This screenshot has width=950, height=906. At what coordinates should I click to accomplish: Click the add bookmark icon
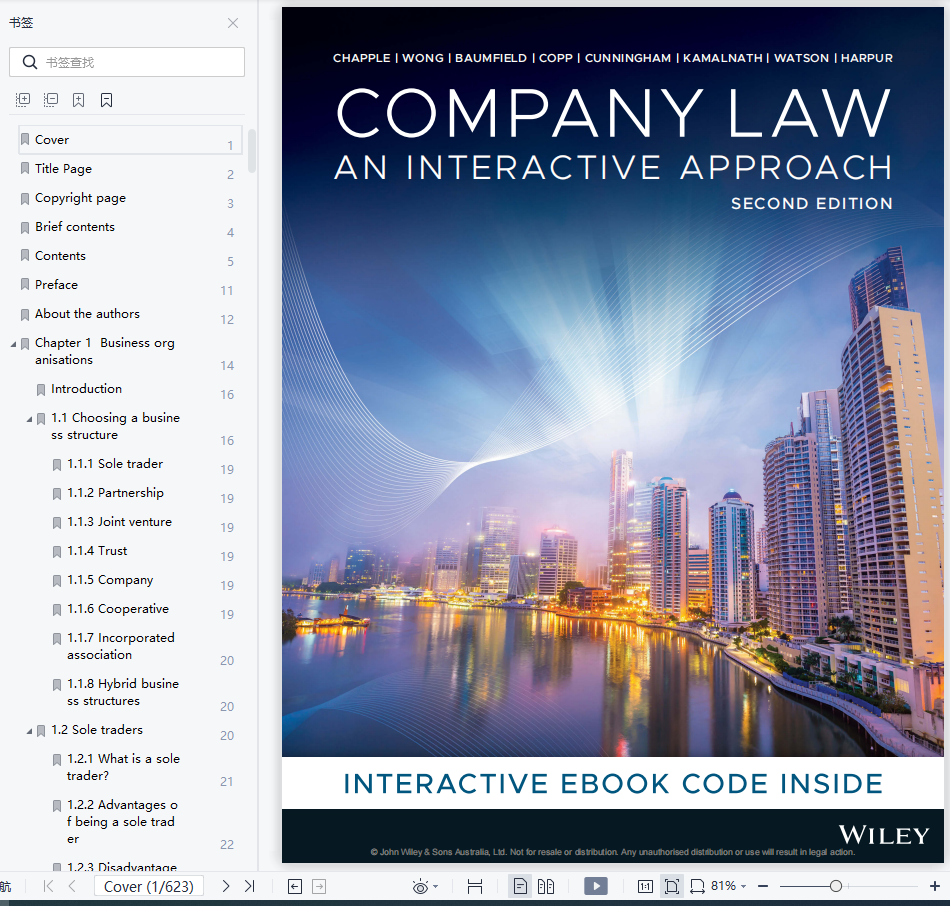point(79,100)
